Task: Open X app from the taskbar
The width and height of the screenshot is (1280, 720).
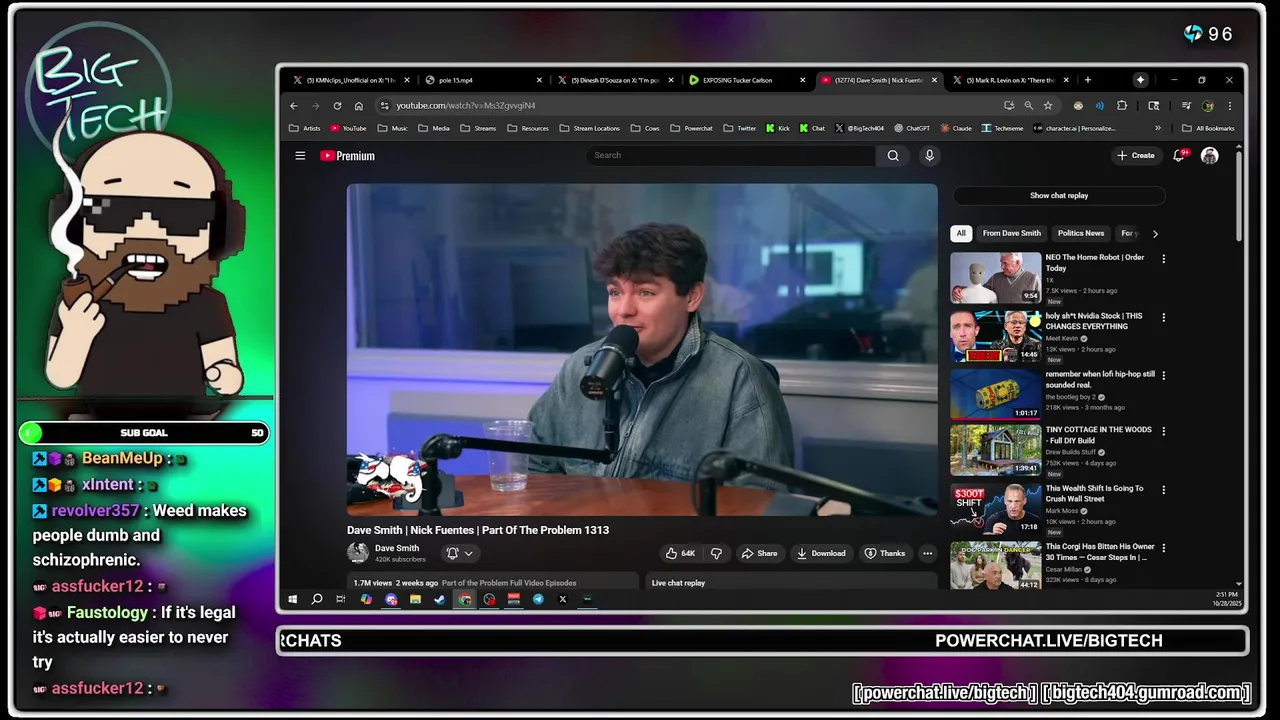Action: (x=562, y=599)
